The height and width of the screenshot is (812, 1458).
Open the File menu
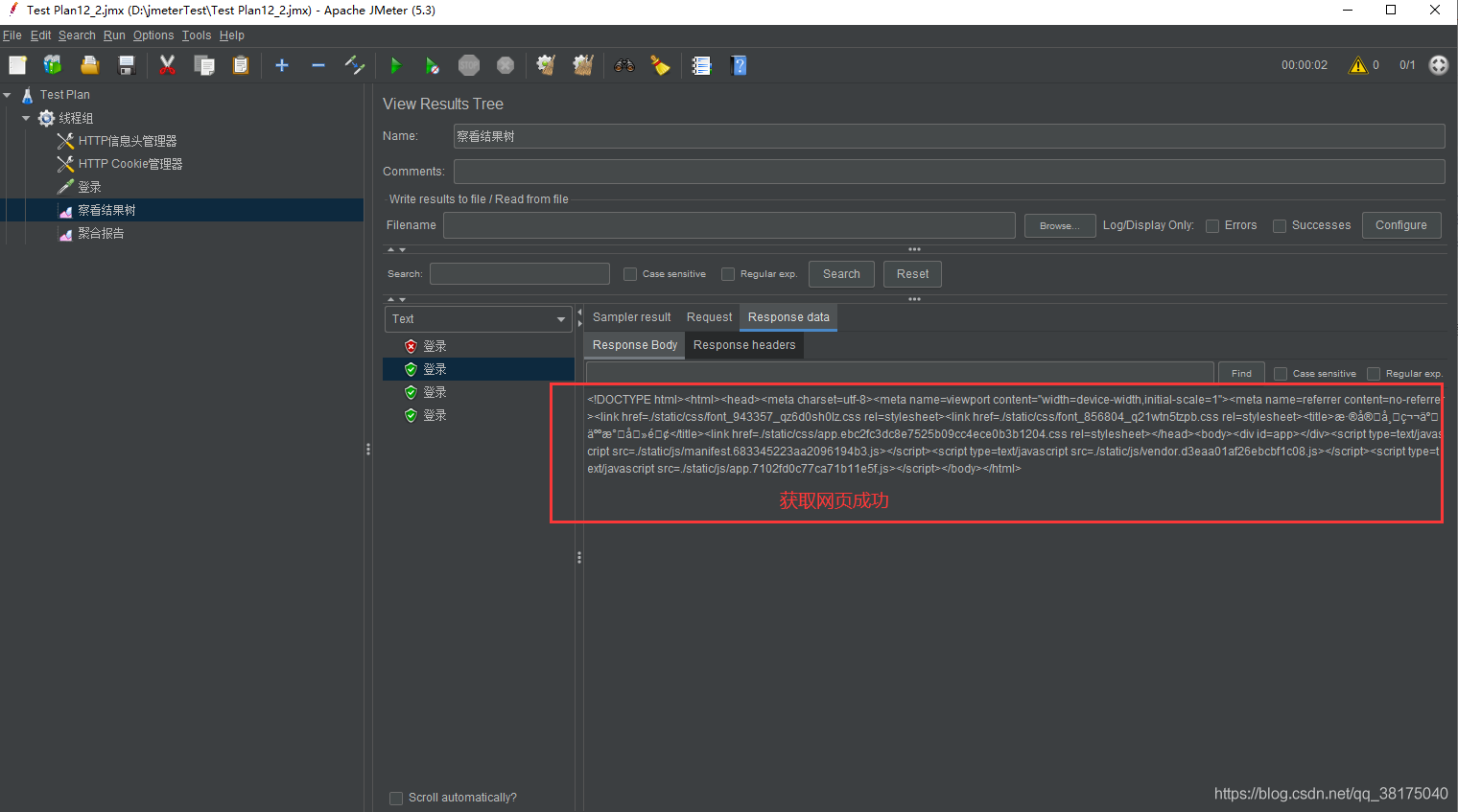pyautogui.click(x=12, y=35)
